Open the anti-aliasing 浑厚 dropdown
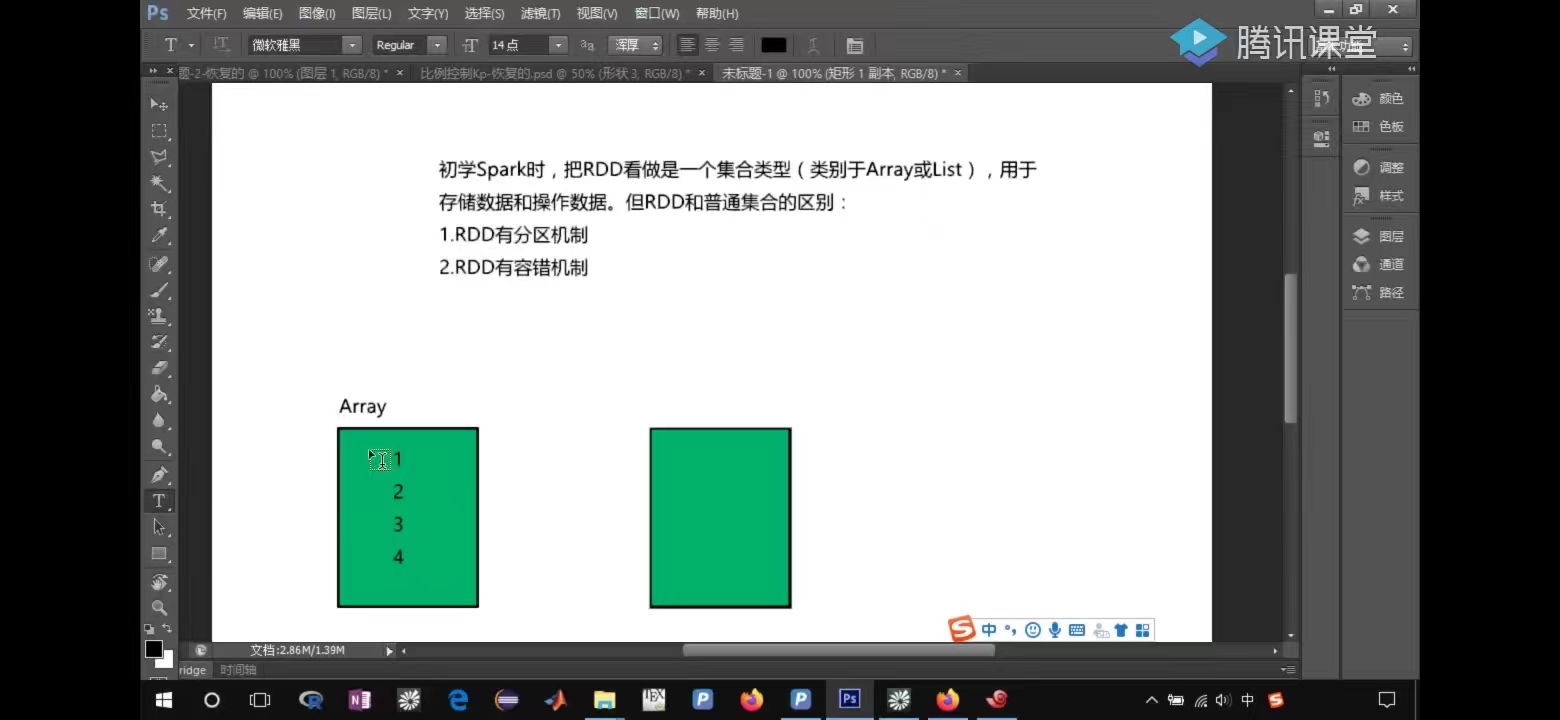Viewport: 1560px width, 720px height. click(637, 45)
